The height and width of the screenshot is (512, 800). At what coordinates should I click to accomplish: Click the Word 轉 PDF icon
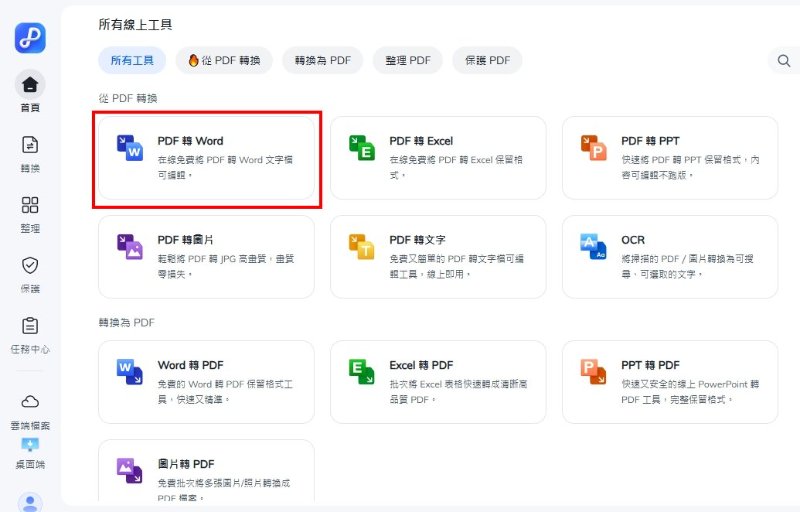pyautogui.click(x=130, y=372)
